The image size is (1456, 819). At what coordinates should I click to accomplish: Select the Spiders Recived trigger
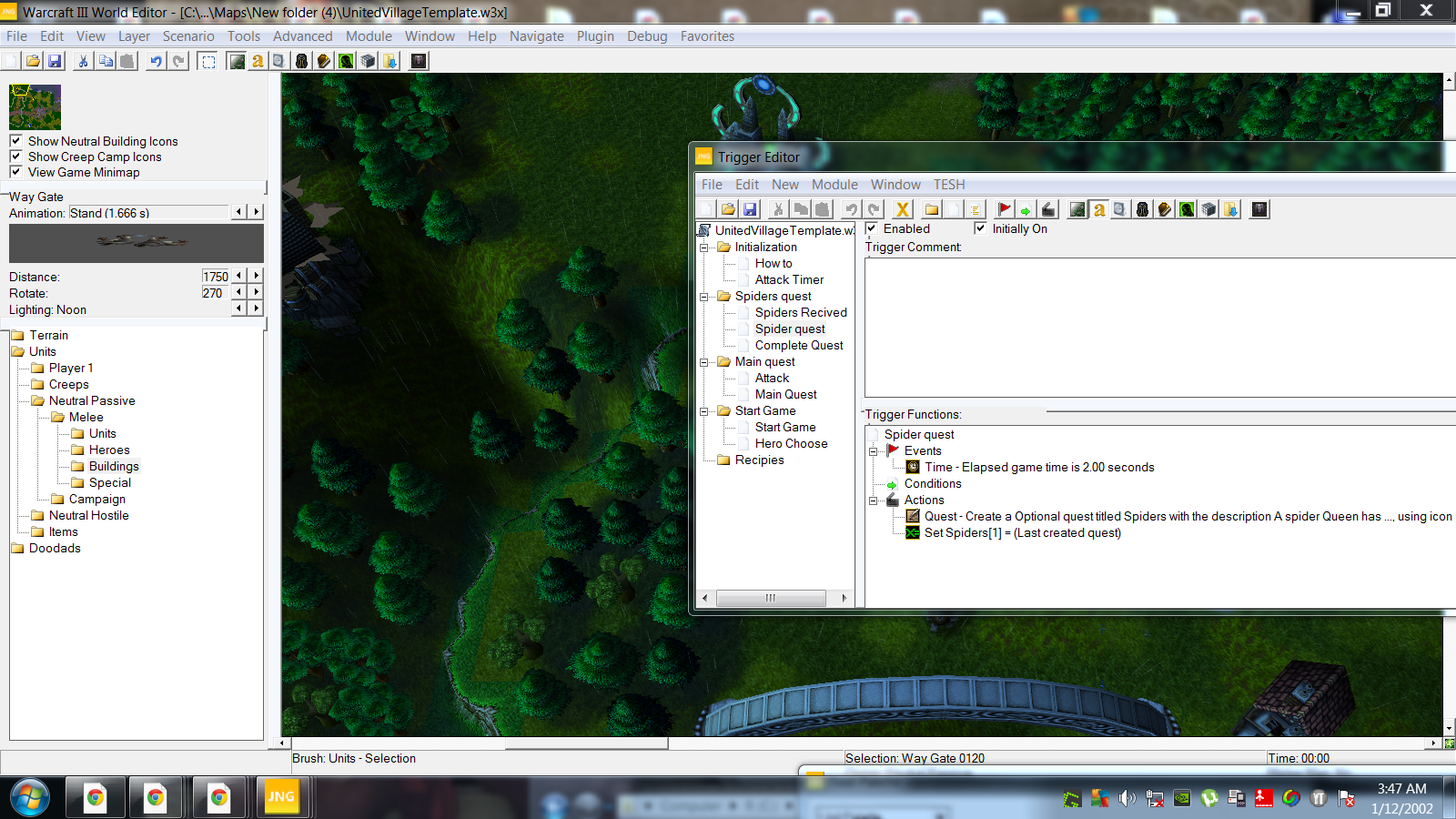801,312
